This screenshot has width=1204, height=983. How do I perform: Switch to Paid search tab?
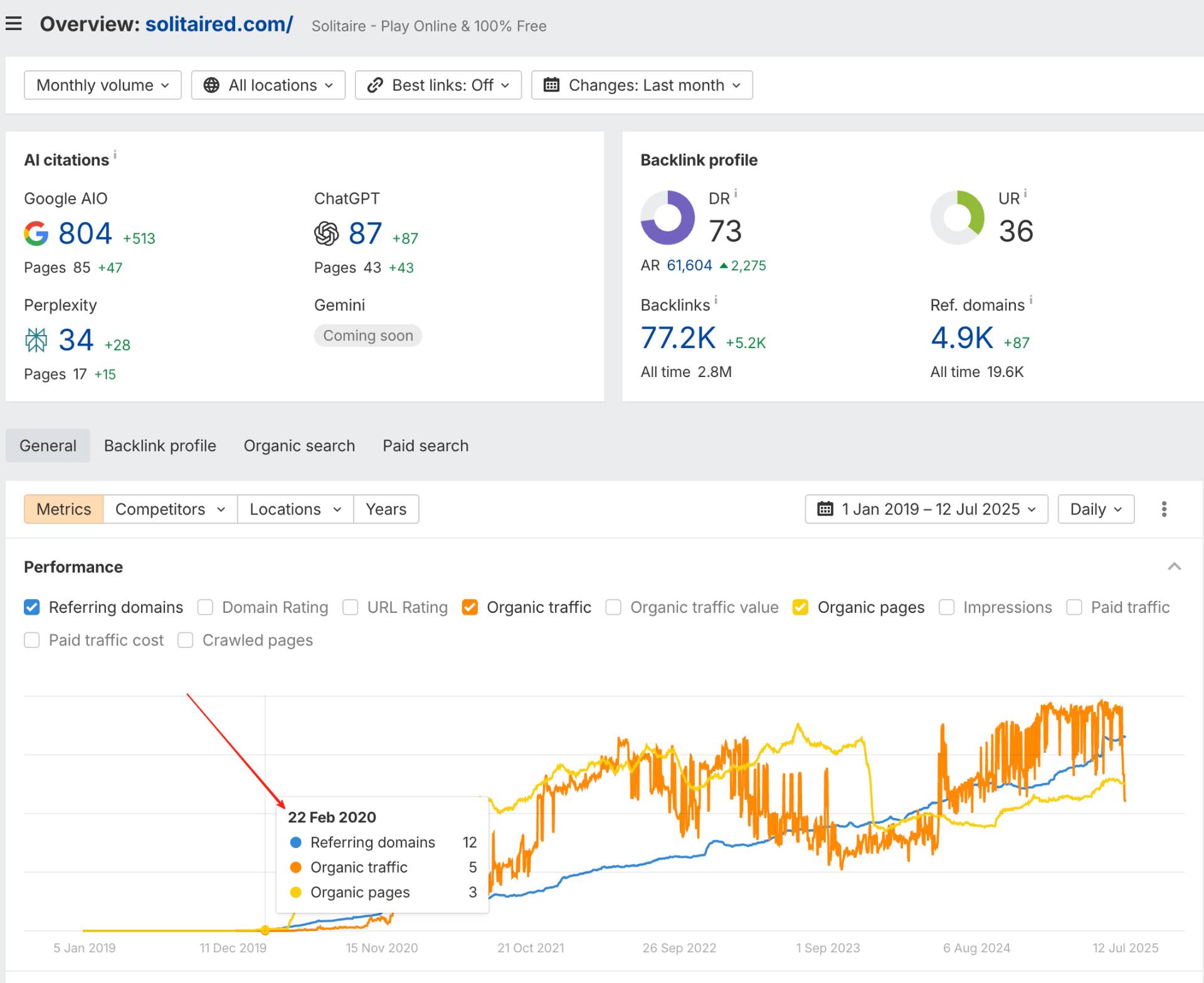[x=426, y=445]
